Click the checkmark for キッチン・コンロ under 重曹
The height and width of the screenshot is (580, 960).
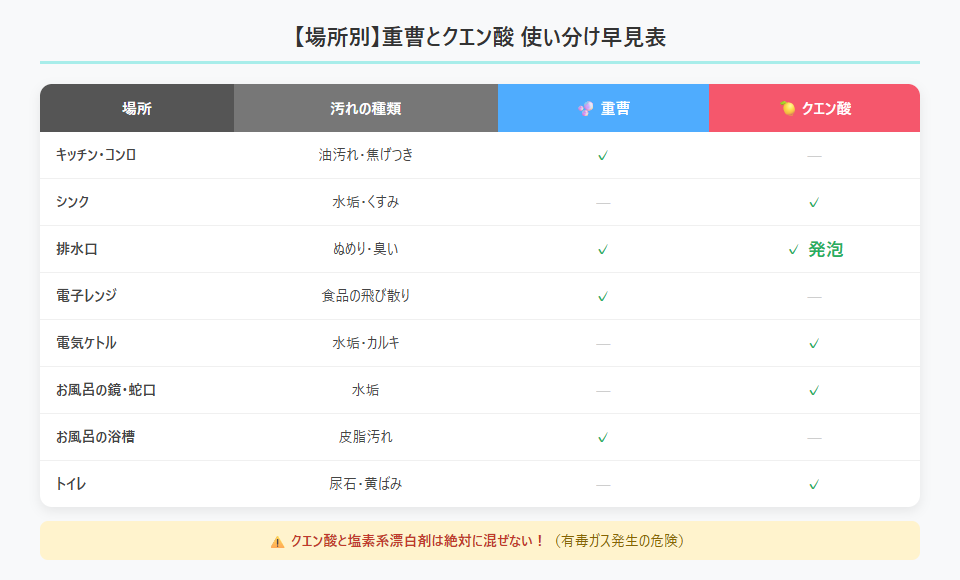pos(603,156)
